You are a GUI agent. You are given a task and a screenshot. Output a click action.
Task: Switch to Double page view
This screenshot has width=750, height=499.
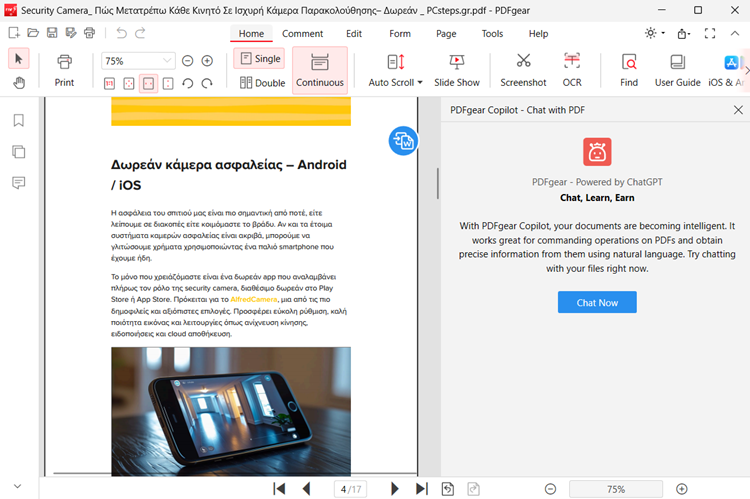262,83
